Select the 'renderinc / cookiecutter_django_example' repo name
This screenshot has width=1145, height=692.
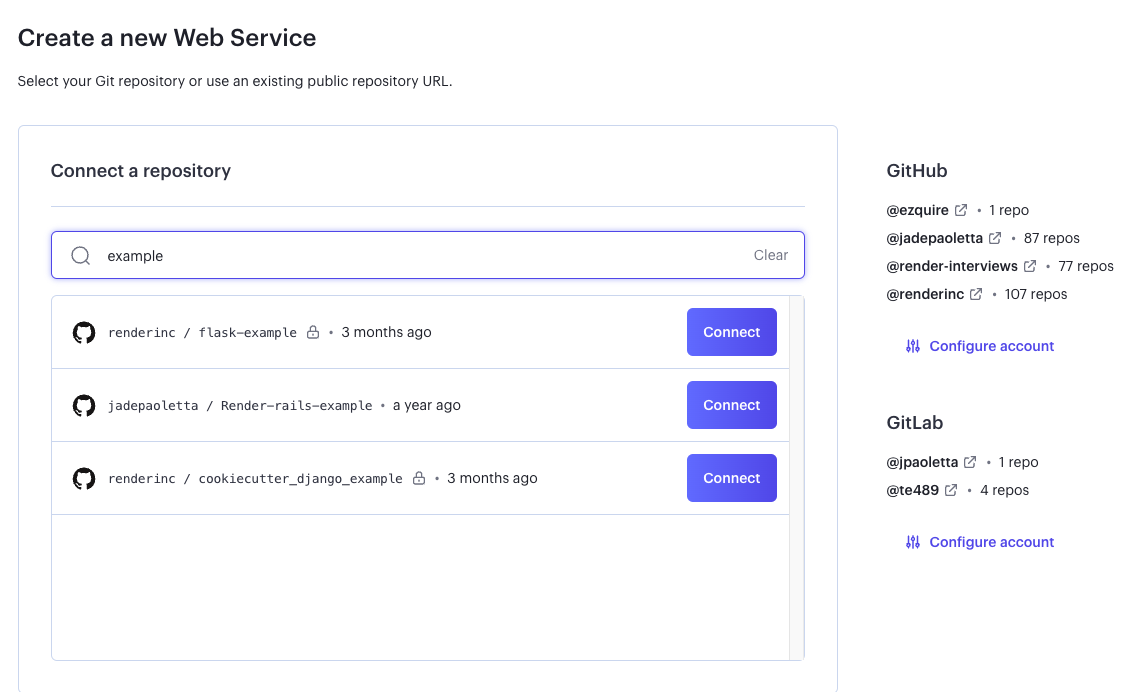point(256,478)
